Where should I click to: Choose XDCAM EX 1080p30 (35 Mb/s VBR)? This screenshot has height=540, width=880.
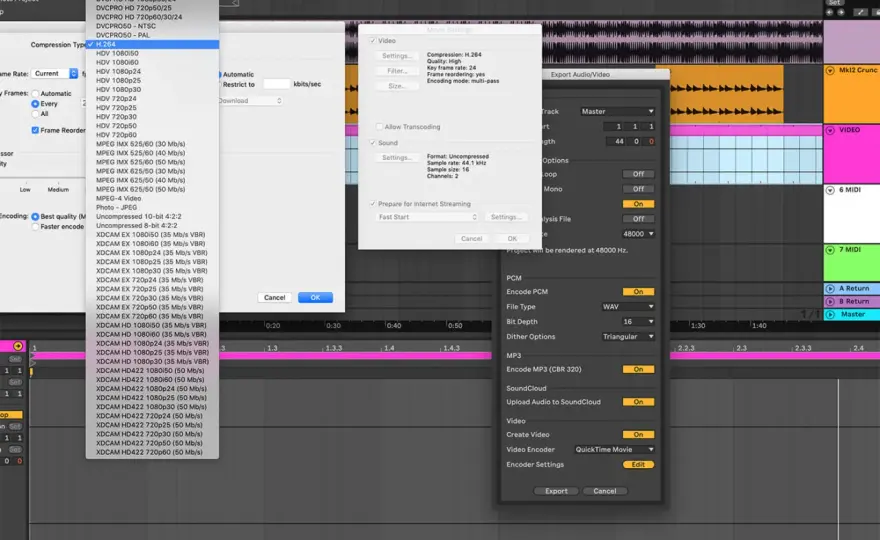[152, 271]
